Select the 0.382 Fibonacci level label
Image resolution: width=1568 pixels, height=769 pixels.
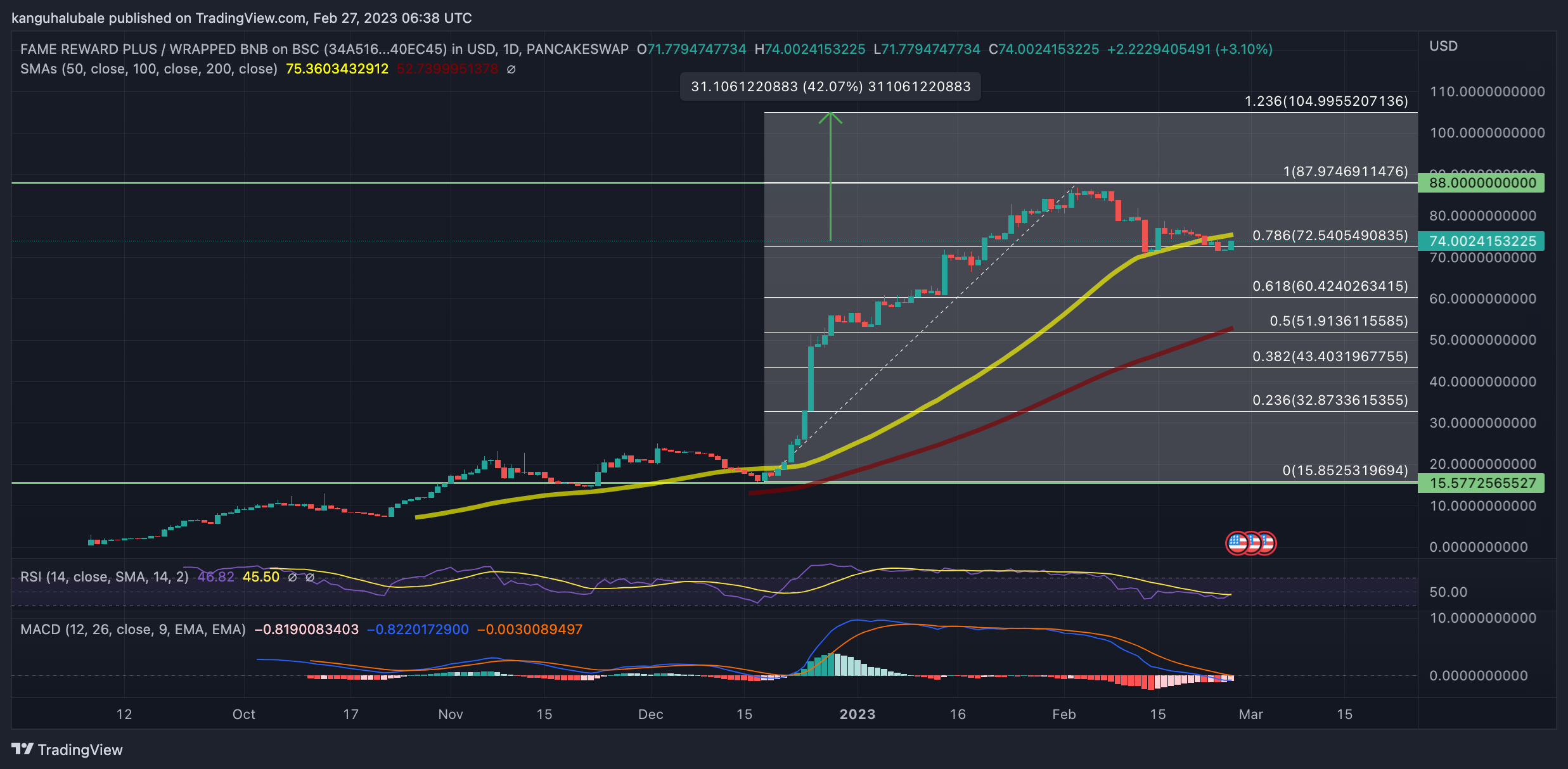coord(1330,357)
